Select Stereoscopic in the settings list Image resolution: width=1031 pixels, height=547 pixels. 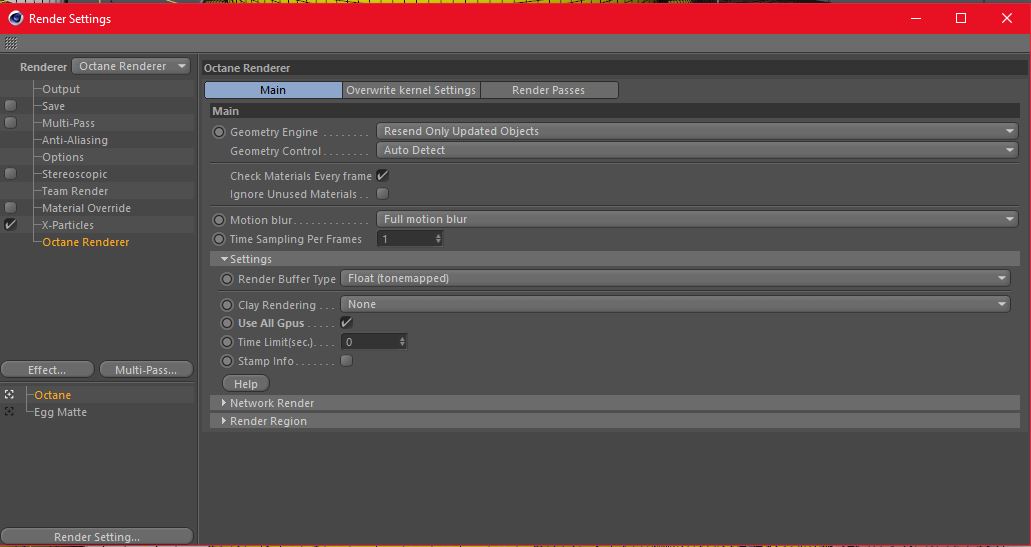[x=74, y=174]
